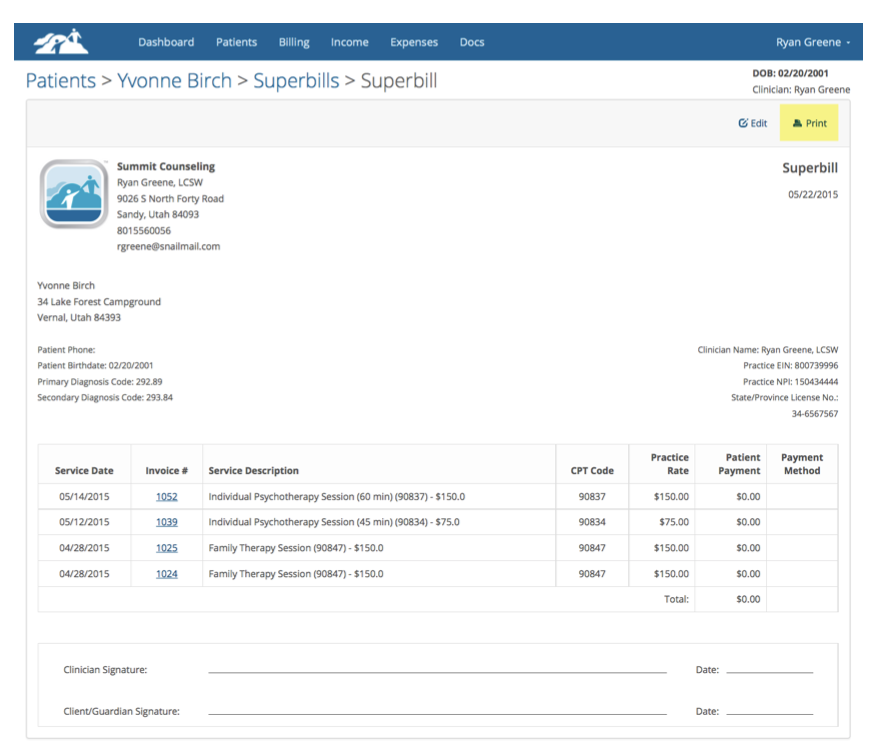Open the Ryan Greene account dropdown
888x754 pixels.
(812, 42)
